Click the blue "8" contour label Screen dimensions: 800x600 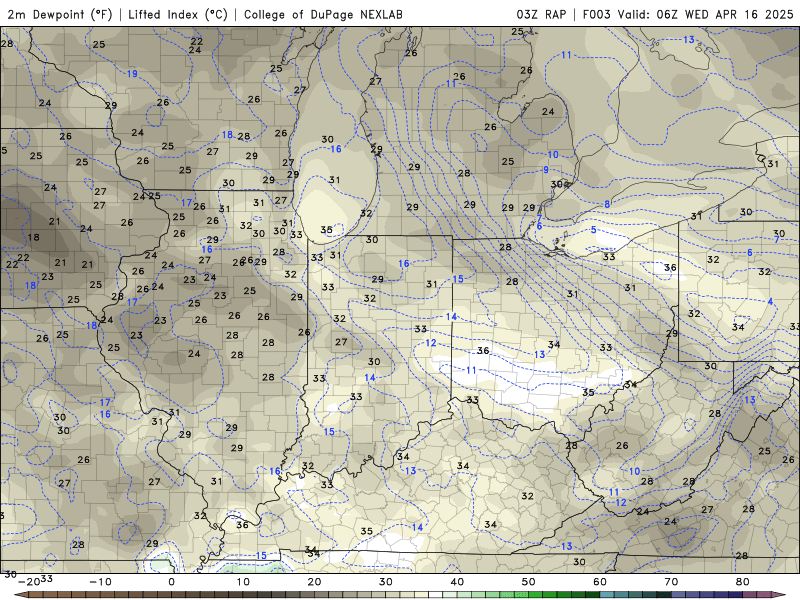(607, 204)
